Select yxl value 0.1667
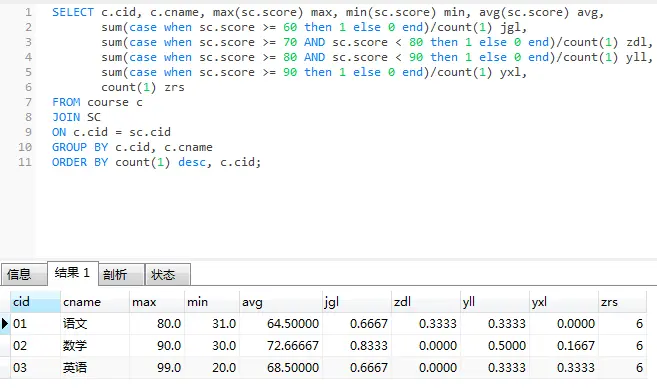 click(x=564, y=346)
